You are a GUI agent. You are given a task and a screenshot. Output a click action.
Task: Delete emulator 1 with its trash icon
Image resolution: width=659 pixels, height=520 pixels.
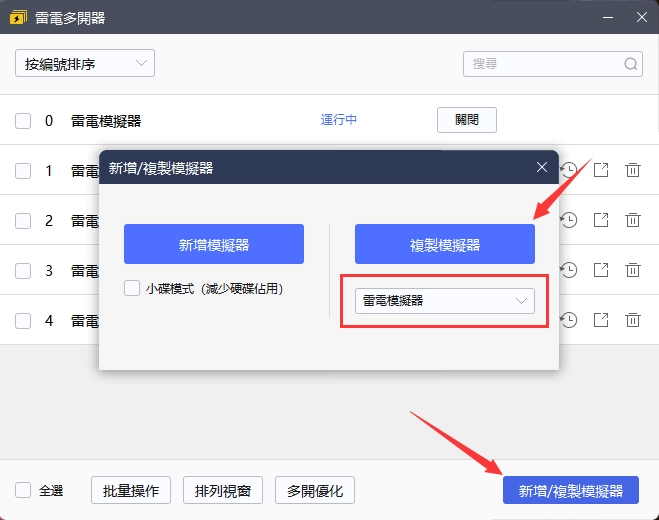[x=633, y=170]
